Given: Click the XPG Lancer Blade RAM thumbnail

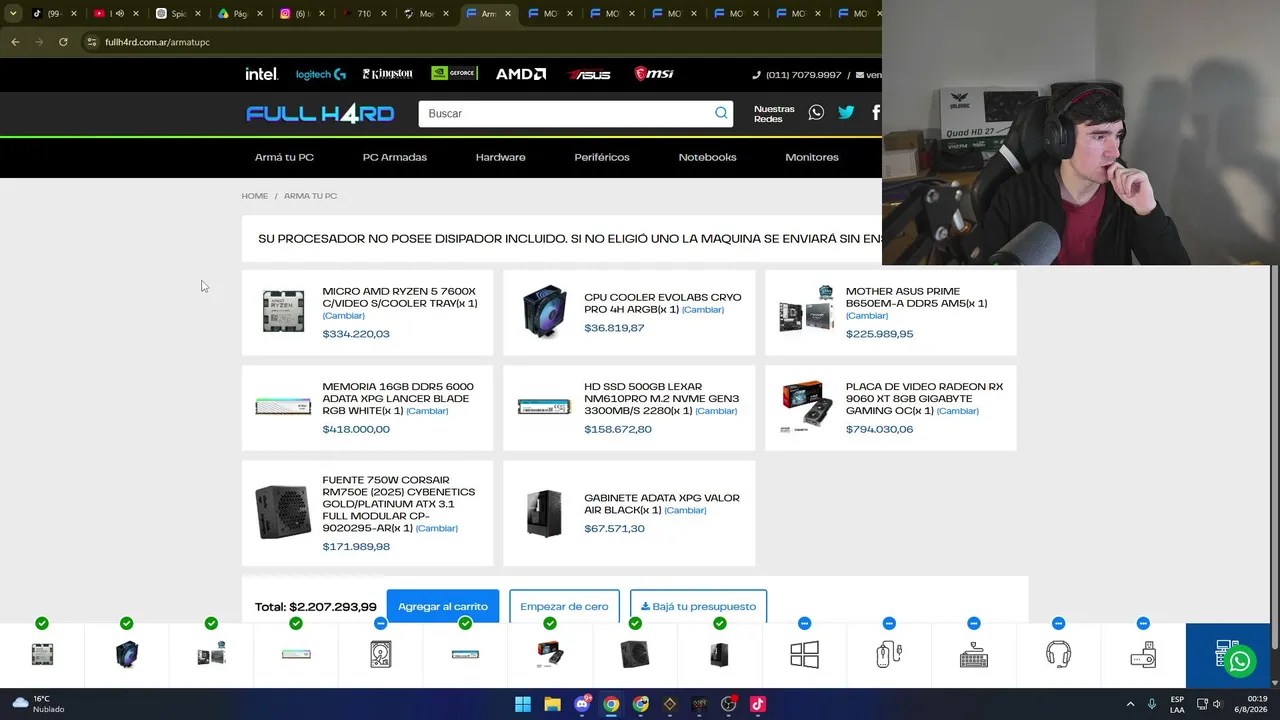Looking at the screenshot, I should [283, 406].
